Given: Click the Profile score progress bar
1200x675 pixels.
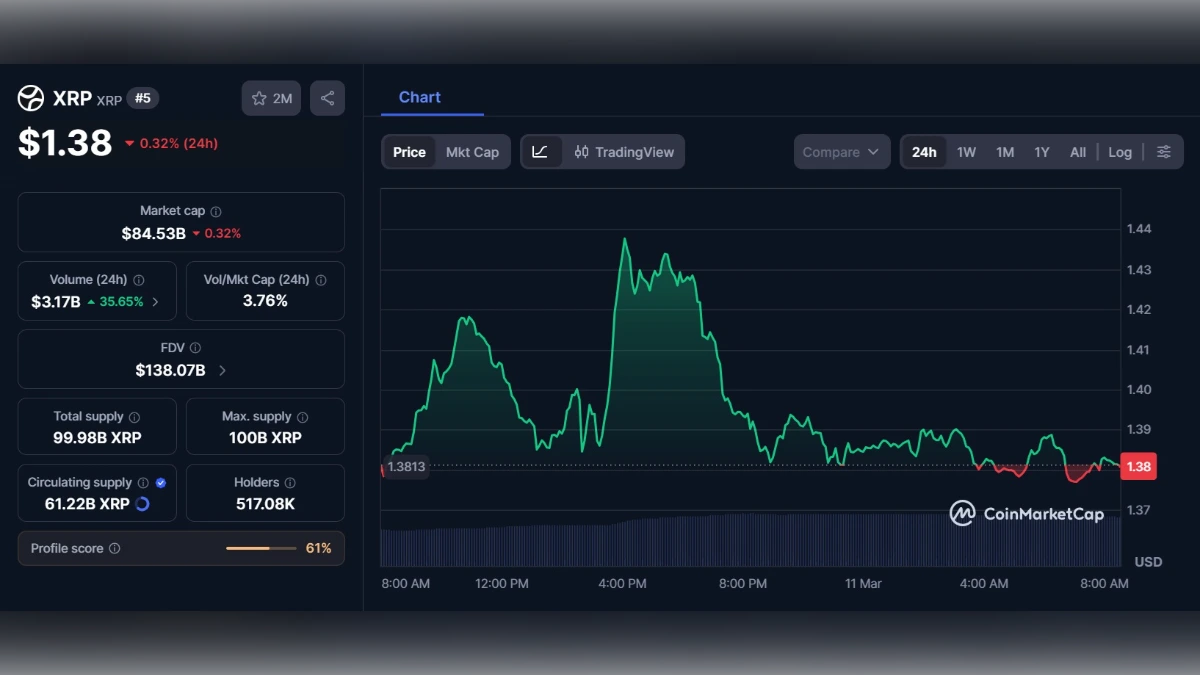Looking at the screenshot, I should (x=263, y=548).
